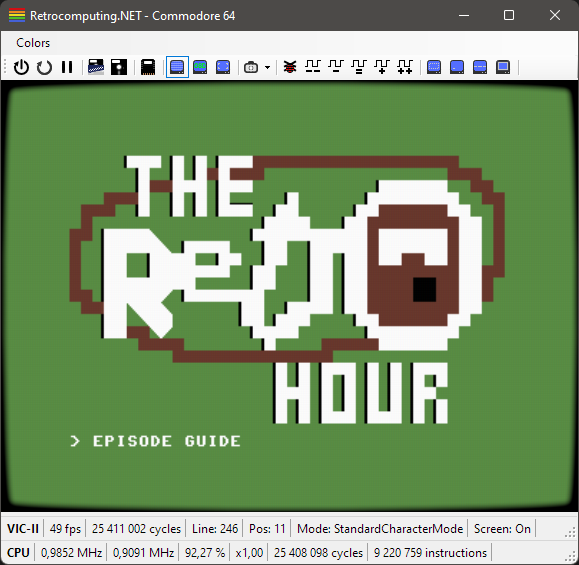Click the clock waveform equals icon
Viewport: 579px width, 565px height.
359,67
